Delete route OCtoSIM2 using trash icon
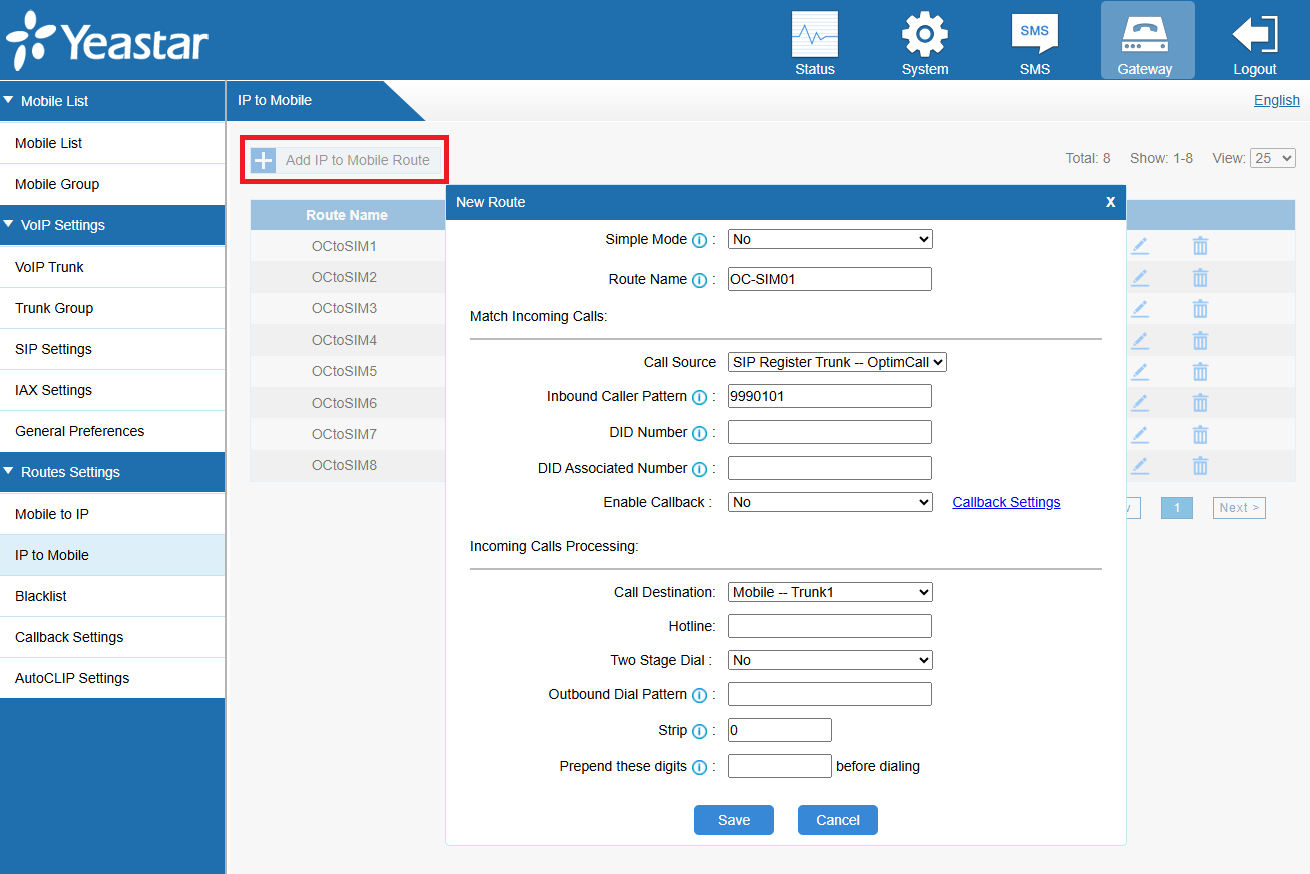Screen dimensions: 1310x874 click(1200, 277)
